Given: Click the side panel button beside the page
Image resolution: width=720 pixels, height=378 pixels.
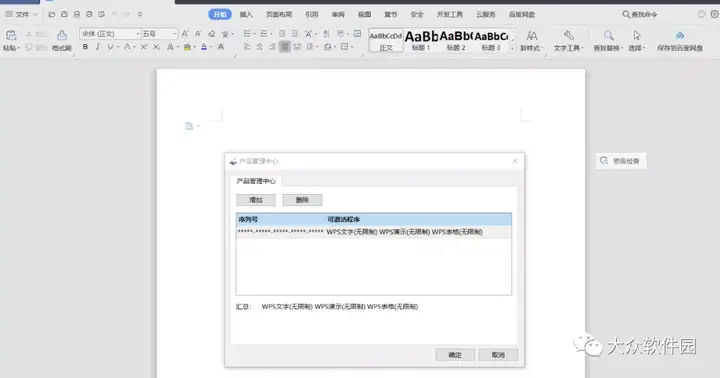Looking at the screenshot, I should pyautogui.click(x=621, y=161).
